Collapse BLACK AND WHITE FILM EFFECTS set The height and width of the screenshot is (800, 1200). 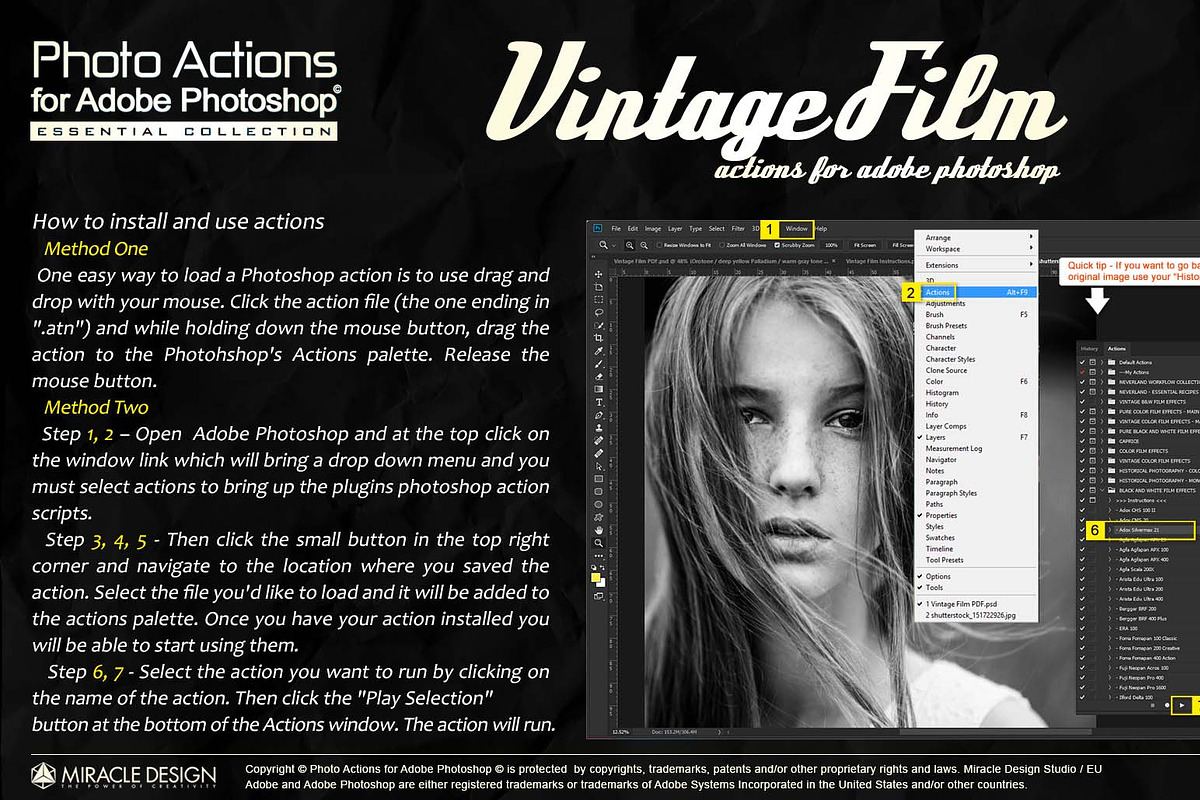1101,490
